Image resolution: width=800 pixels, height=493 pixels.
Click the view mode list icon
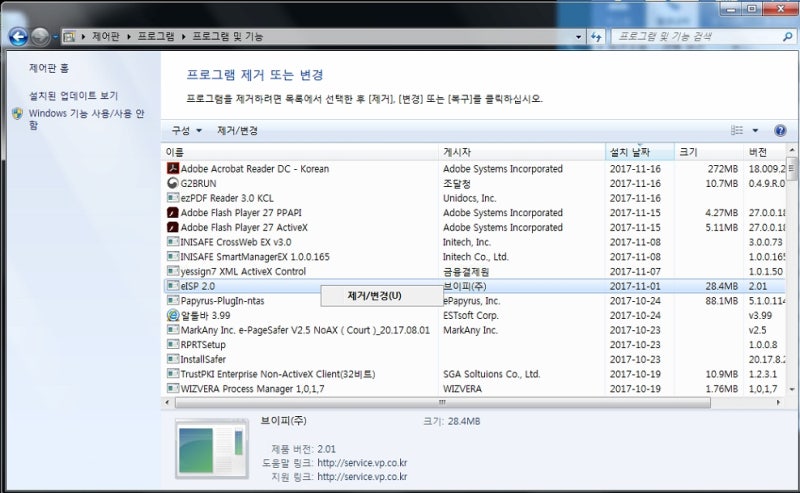[737, 131]
